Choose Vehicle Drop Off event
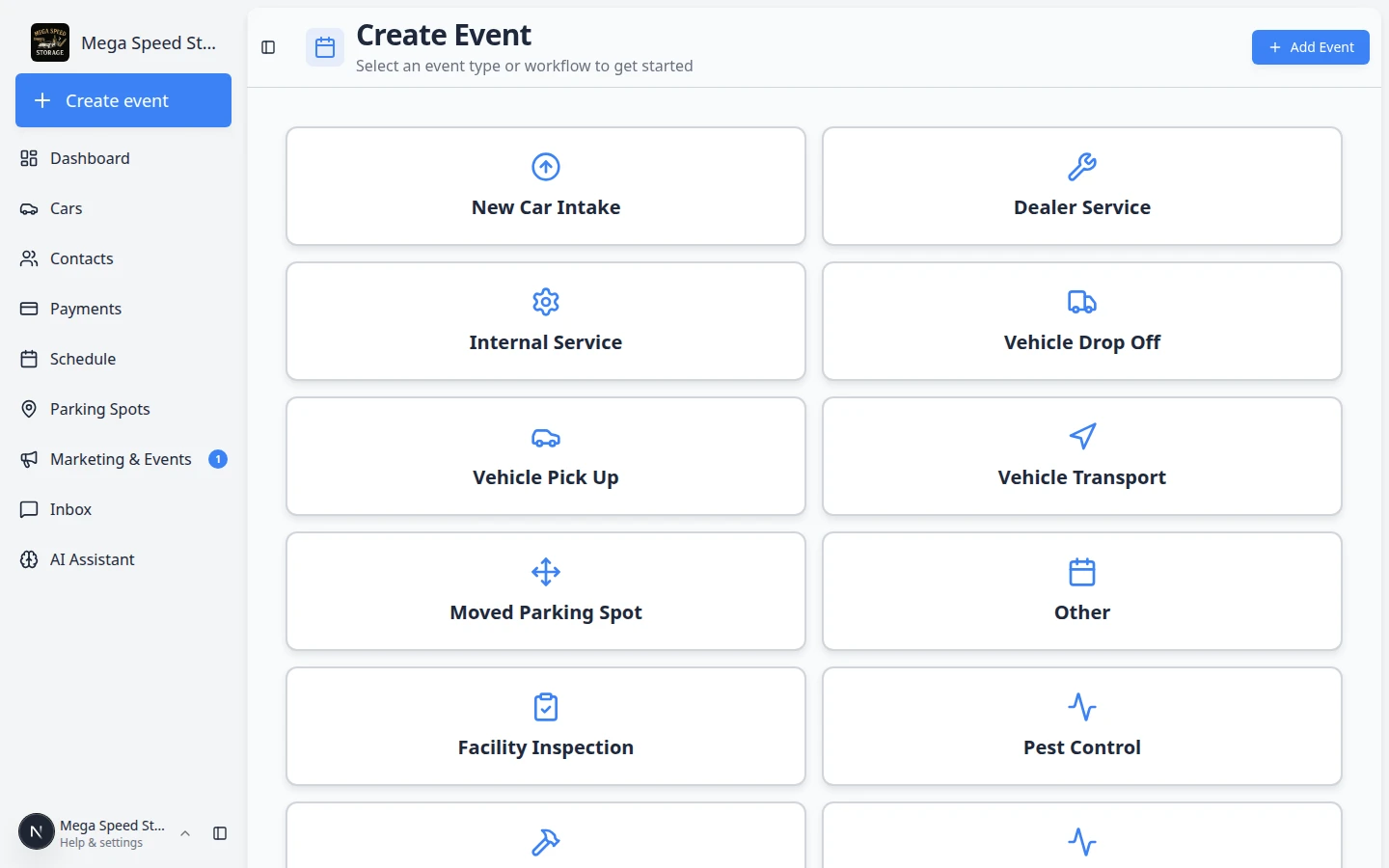Screen dimensions: 1389x868 tap(1082, 321)
